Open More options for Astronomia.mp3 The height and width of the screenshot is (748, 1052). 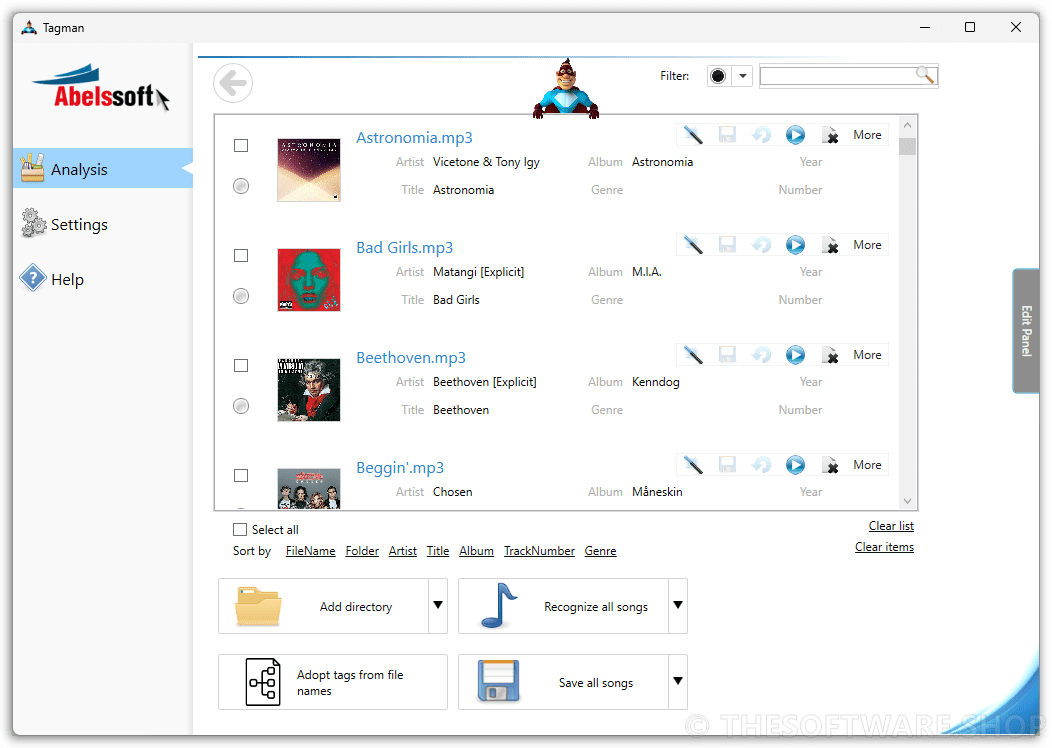[x=867, y=135]
